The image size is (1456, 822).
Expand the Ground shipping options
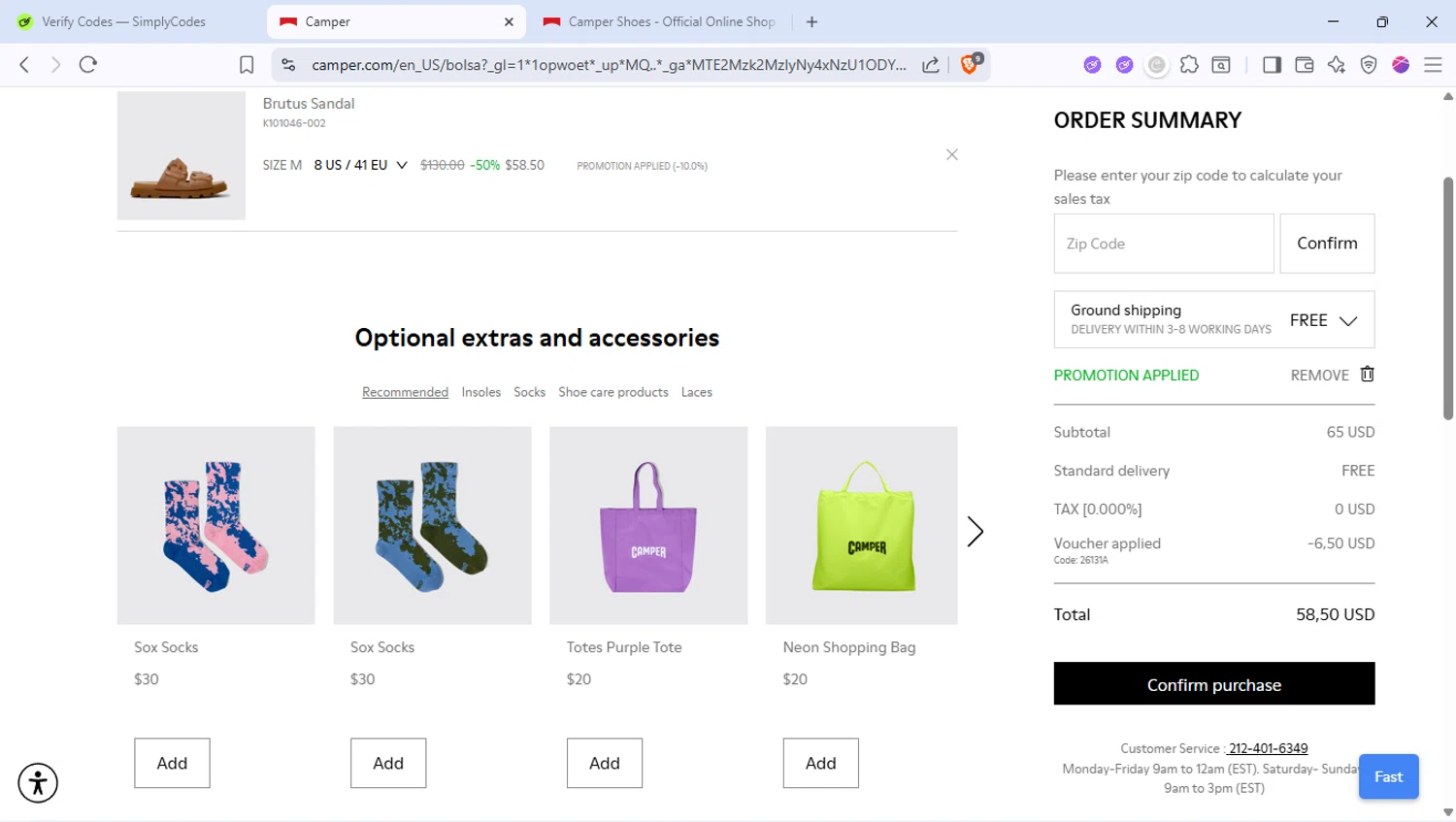tap(1214, 319)
